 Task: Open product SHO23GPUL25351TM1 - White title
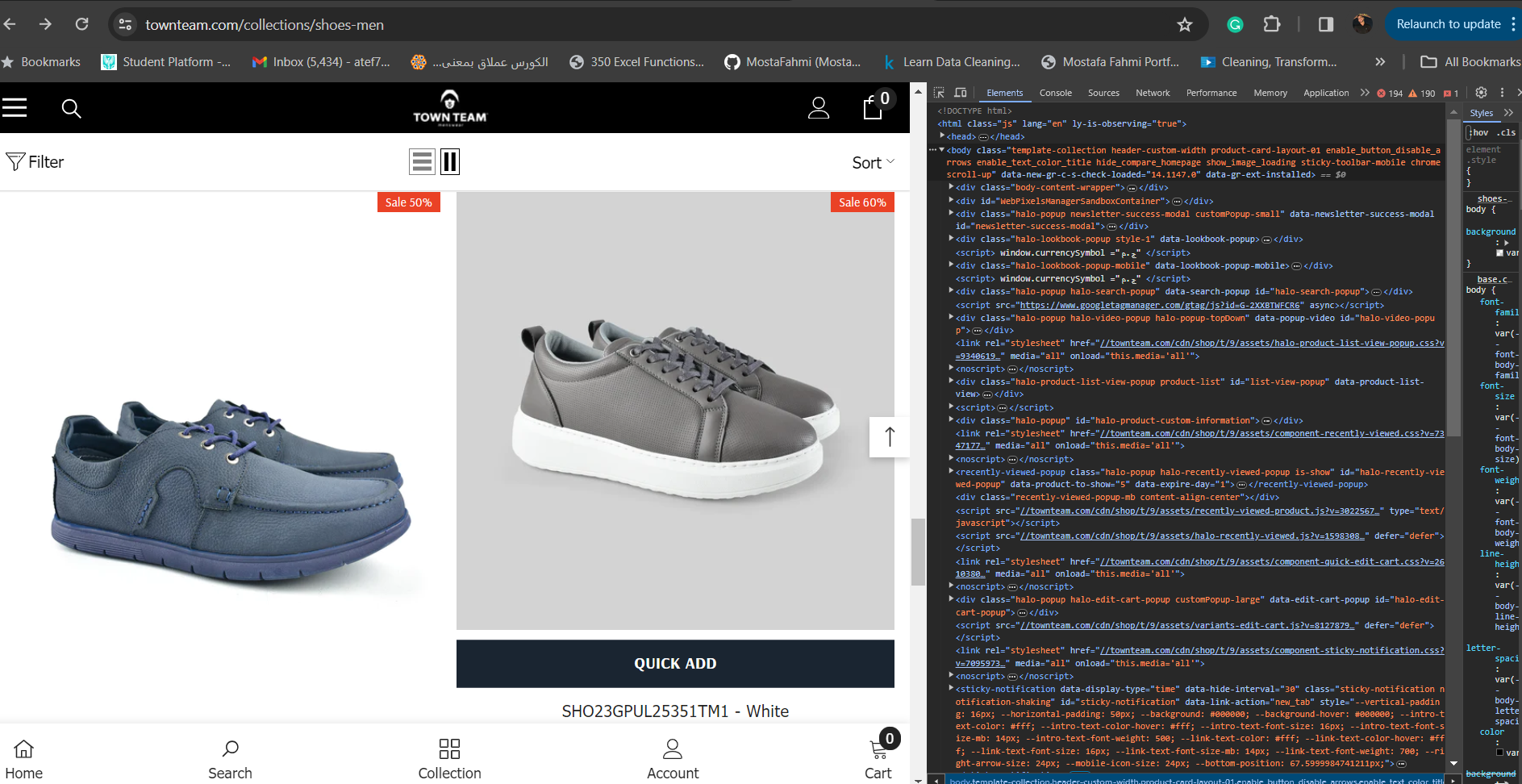coord(675,711)
